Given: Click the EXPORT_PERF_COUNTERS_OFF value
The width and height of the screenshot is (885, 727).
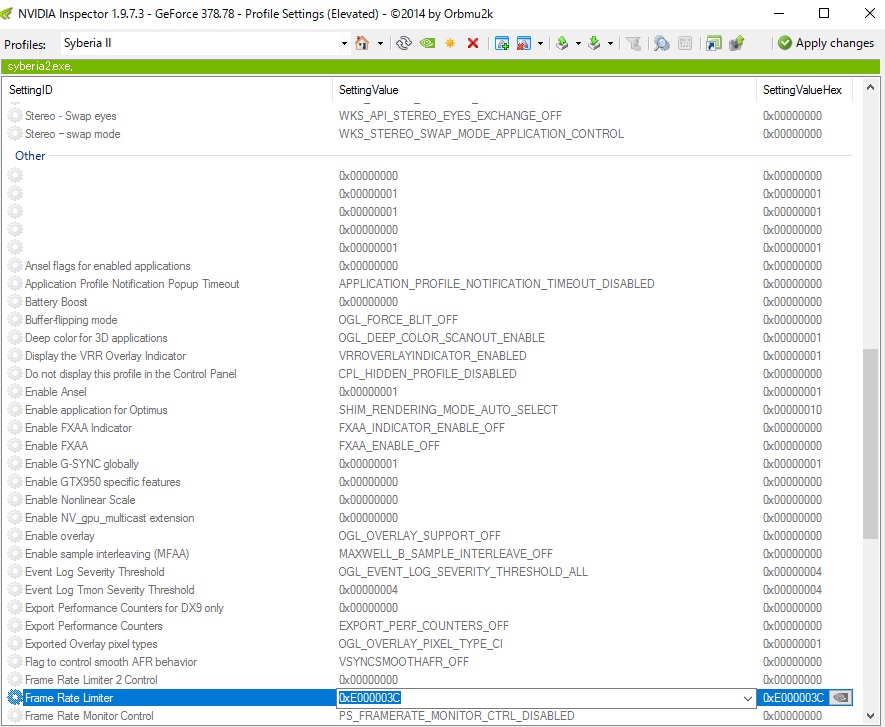Looking at the screenshot, I should [x=423, y=627].
